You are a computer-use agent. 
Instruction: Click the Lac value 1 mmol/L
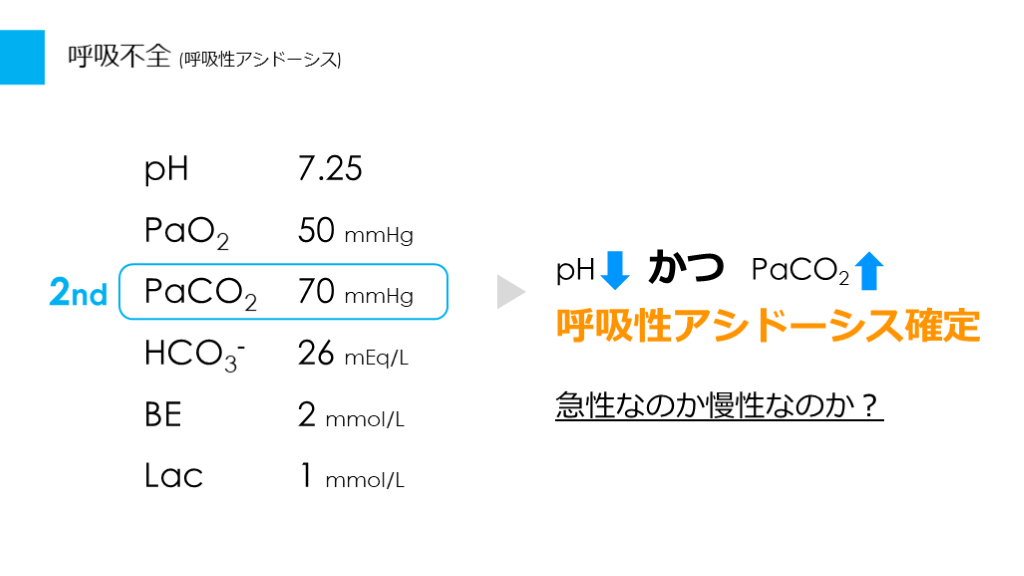[x=351, y=477]
